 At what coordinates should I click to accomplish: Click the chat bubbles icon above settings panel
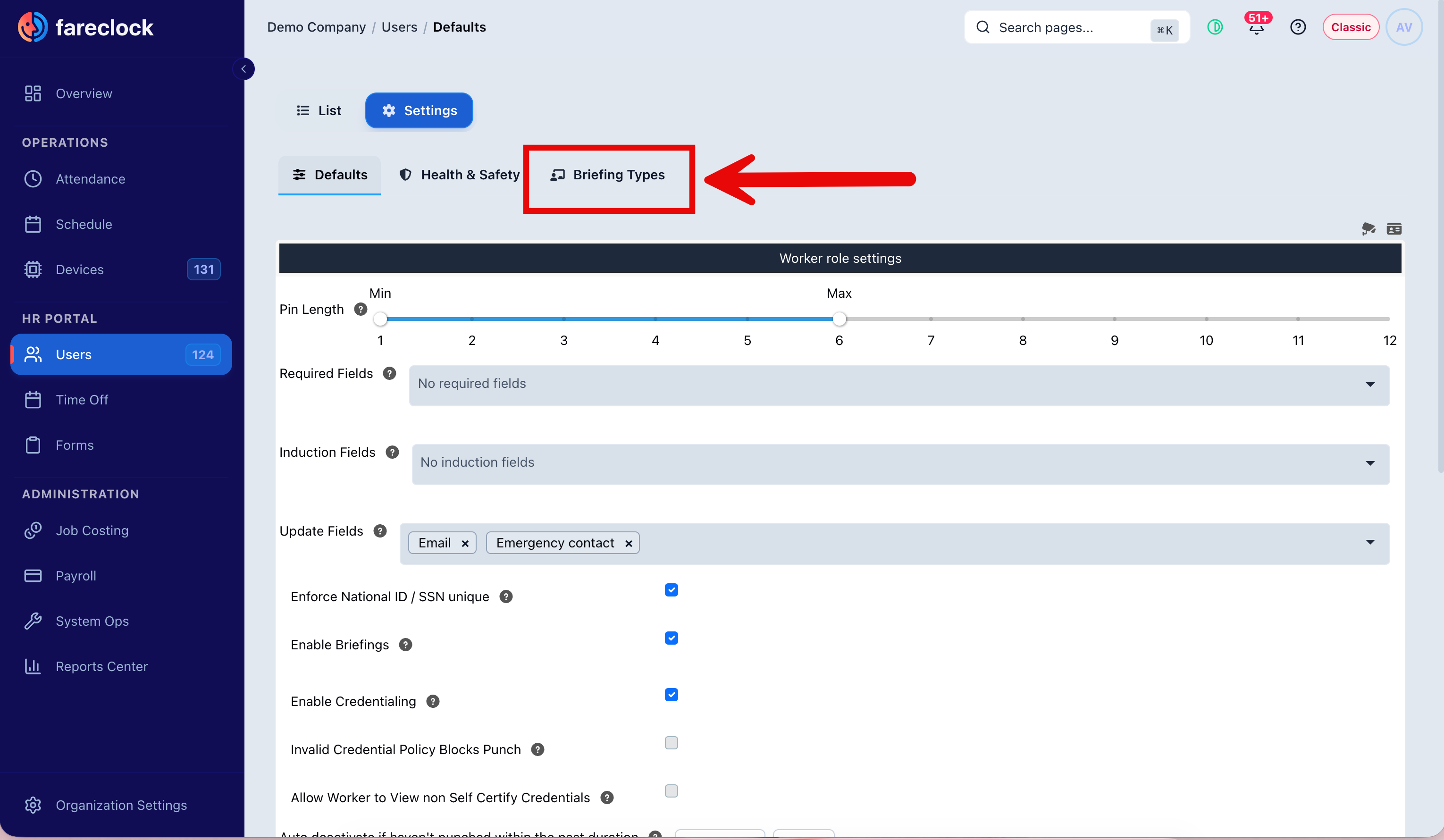point(1368,229)
